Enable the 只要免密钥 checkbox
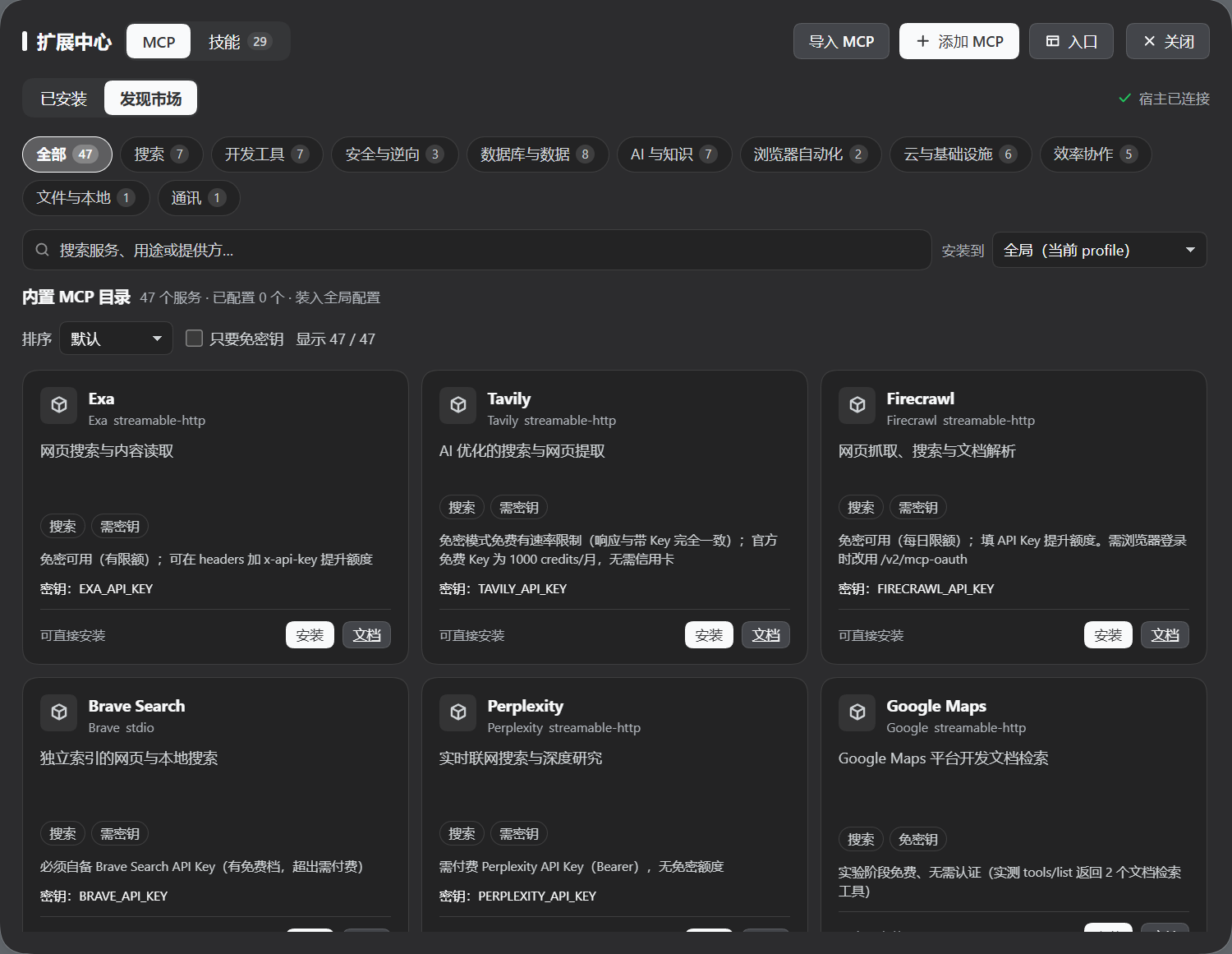This screenshot has height=954, width=1232. click(x=195, y=339)
